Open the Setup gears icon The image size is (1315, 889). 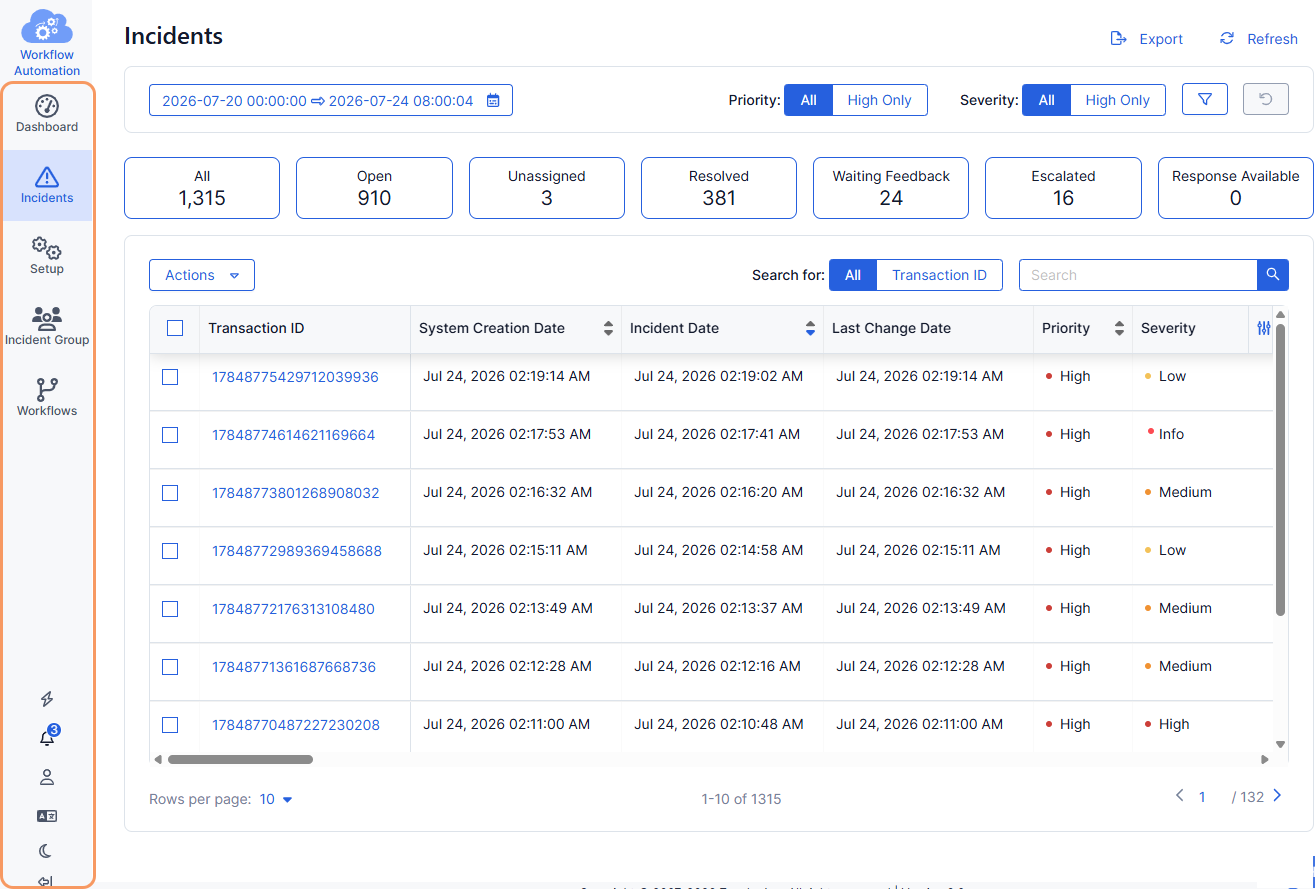47,247
